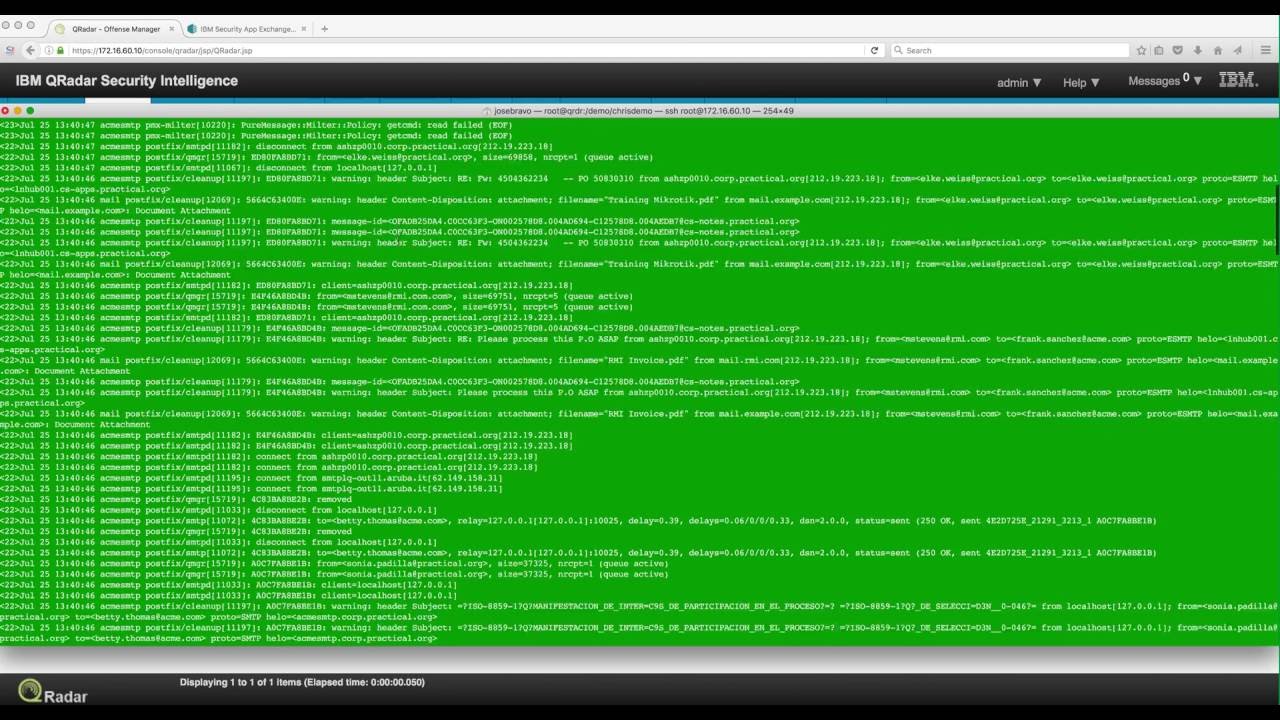
Task: Open the bookmarks library clipboard icon
Action: click(x=1160, y=50)
